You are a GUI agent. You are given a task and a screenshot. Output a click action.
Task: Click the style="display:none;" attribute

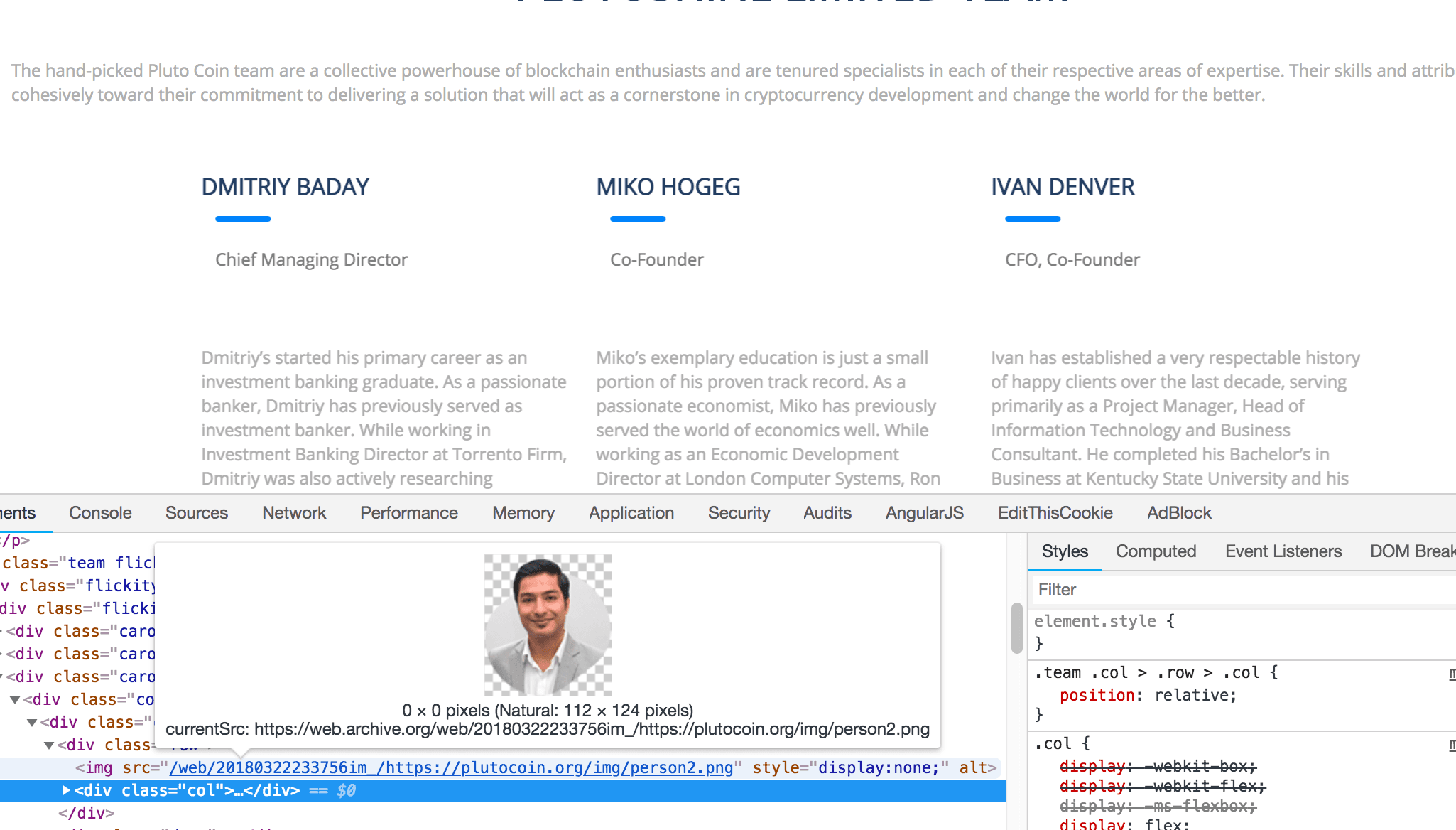point(851,767)
